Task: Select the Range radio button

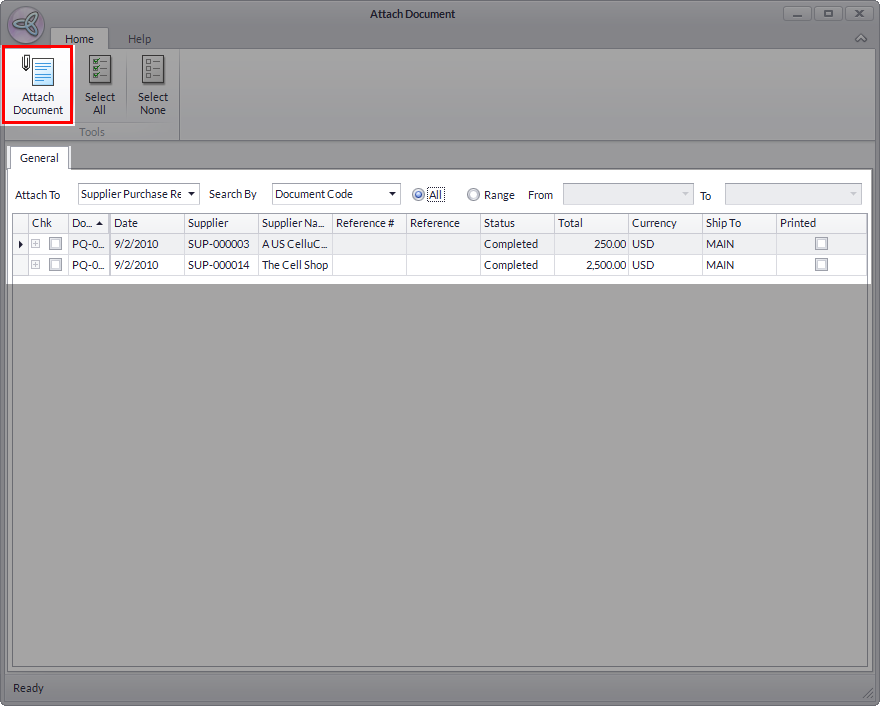Action: (x=474, y=195)
